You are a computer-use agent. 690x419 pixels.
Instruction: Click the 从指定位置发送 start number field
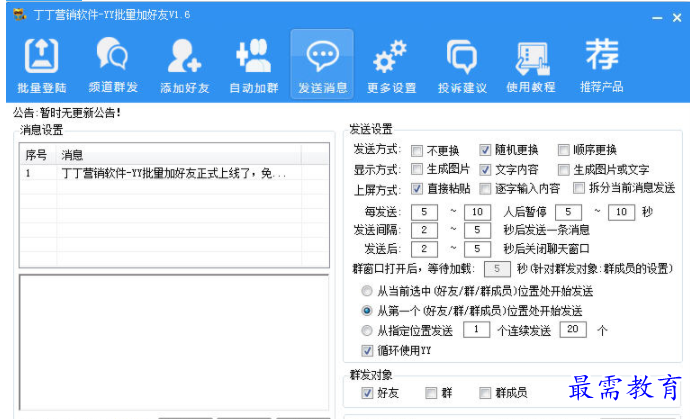coord(477,329)
